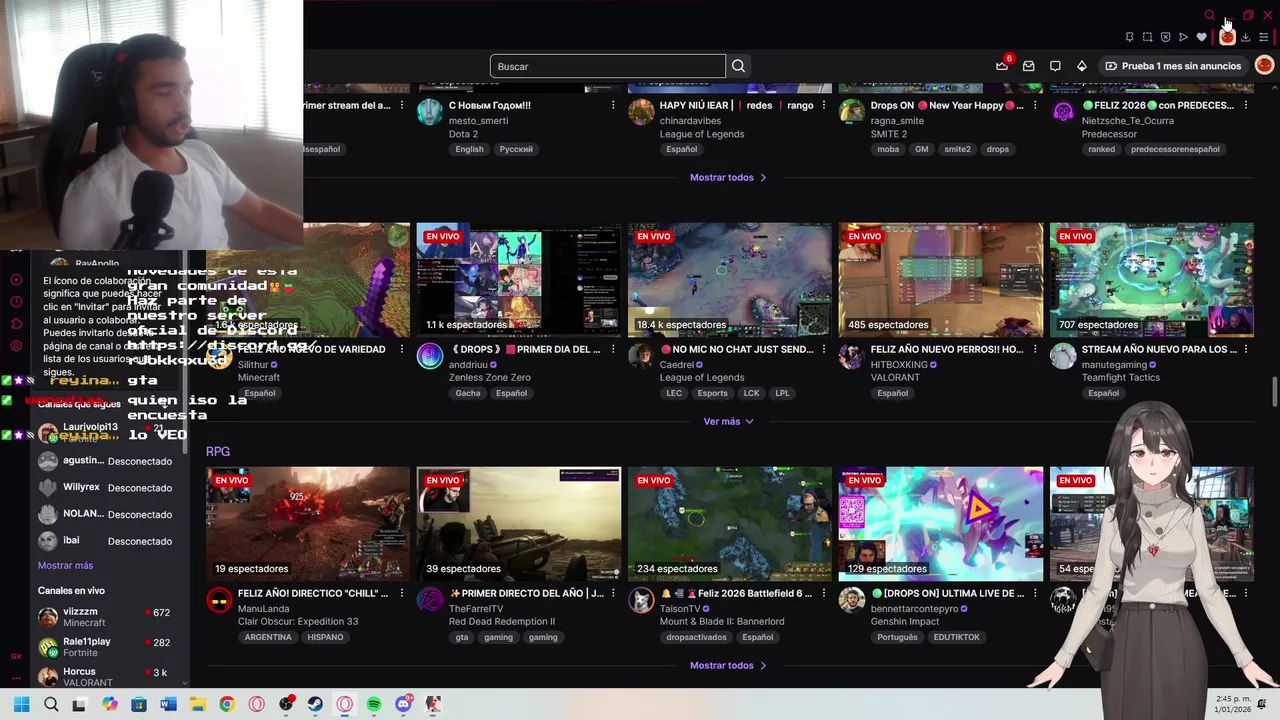This screenshot has height=720, width=1280.
Task: Click the Opera sidebar extensions cube icon
Action: pos(16,324)
